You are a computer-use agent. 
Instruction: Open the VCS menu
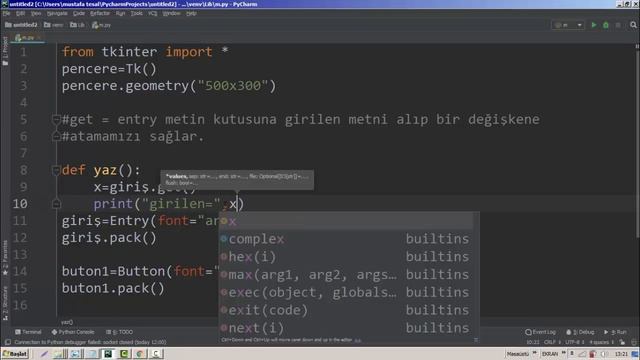point(153,13)
